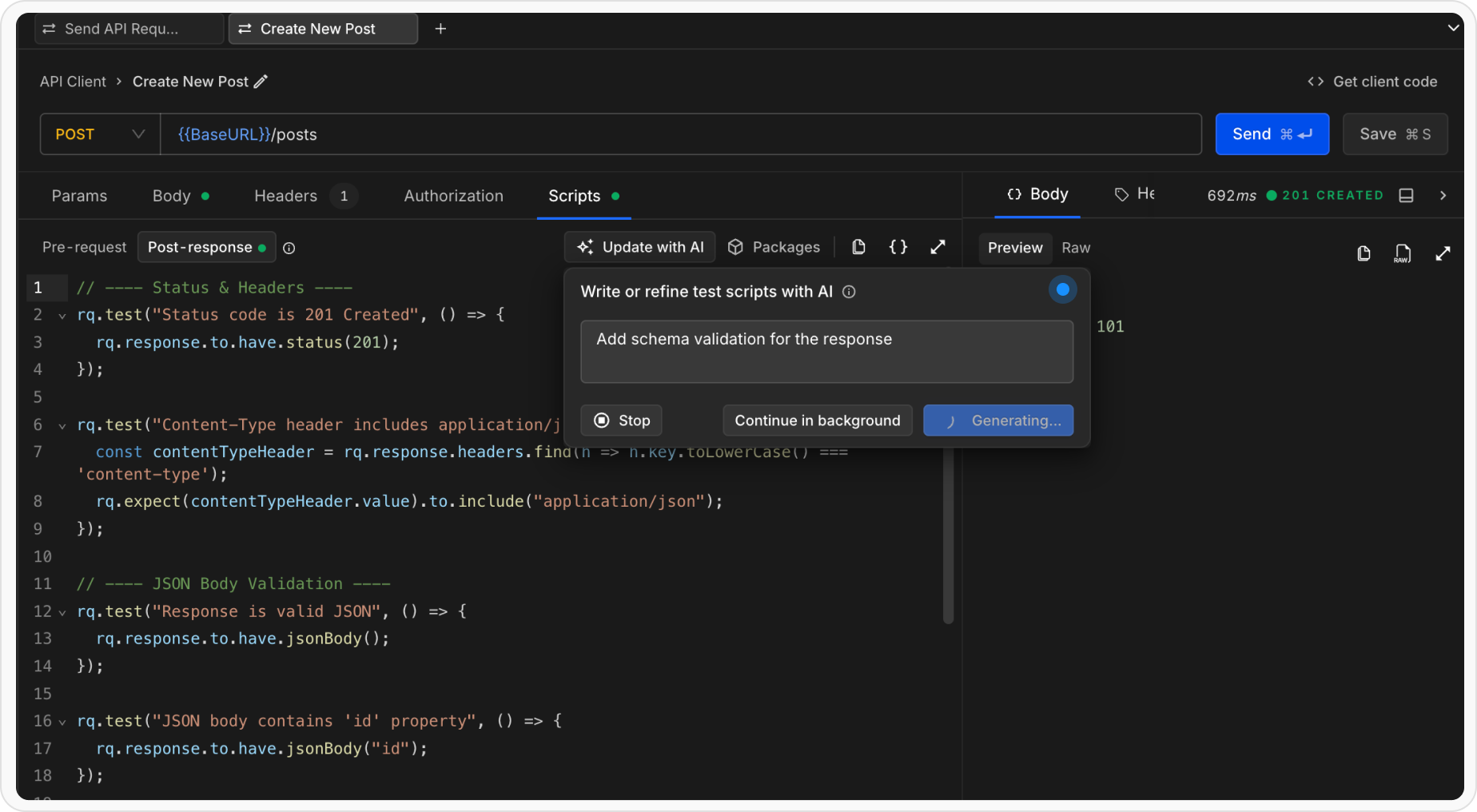Toggle the AI script generation switch on or off
Viewport: 1477px width, 812px height.
pyautogui.click(x=1062, y=289)
